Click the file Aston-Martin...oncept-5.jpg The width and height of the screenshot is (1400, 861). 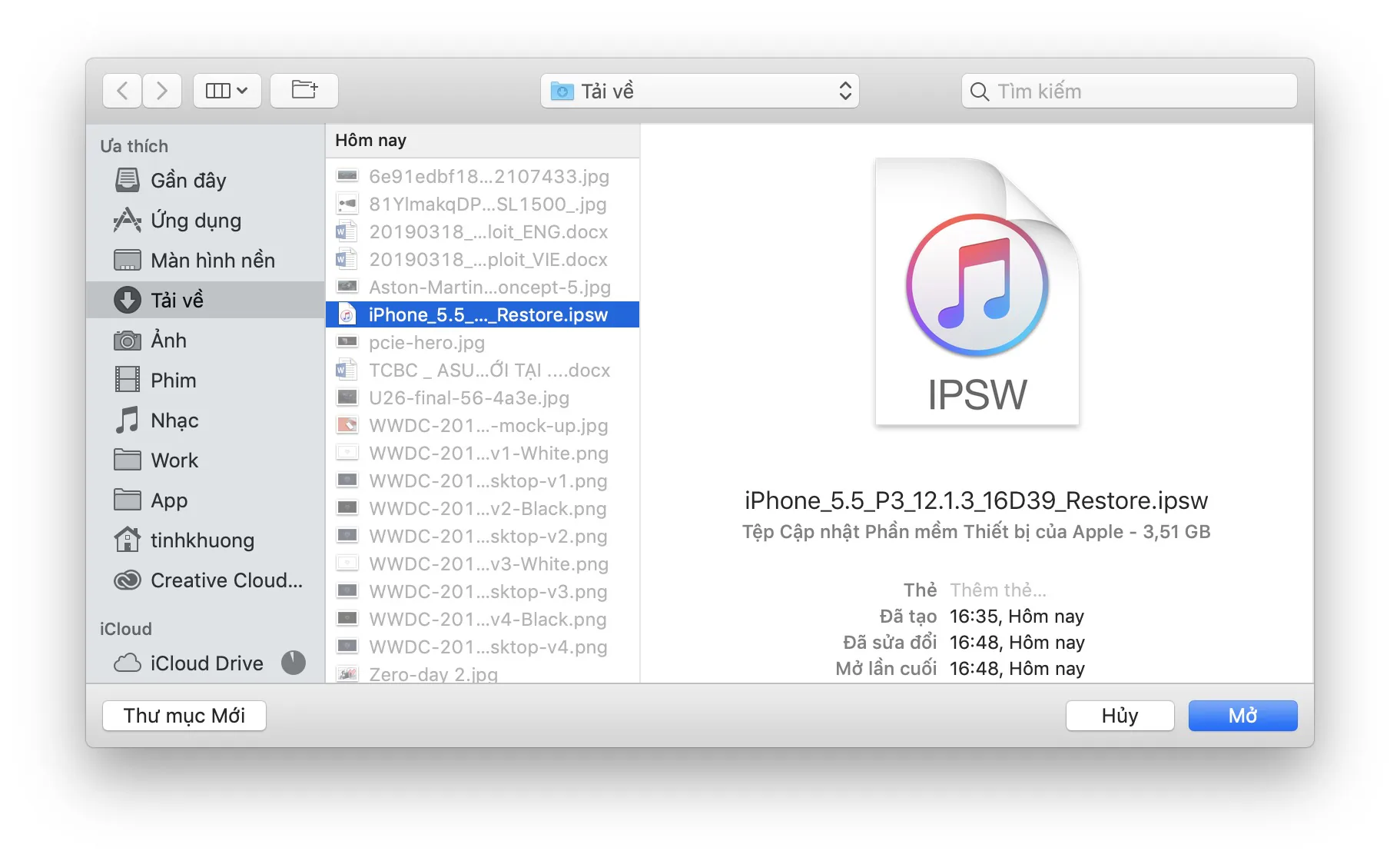(x=483, y=287)
